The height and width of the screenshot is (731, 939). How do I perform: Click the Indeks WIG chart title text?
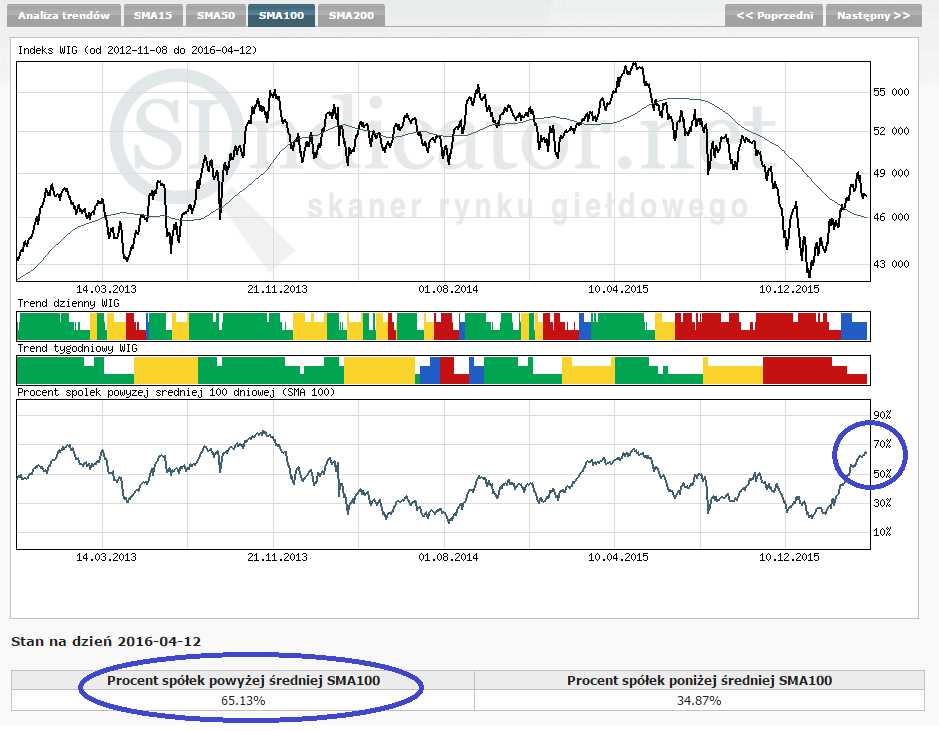(x=136, y=50)
